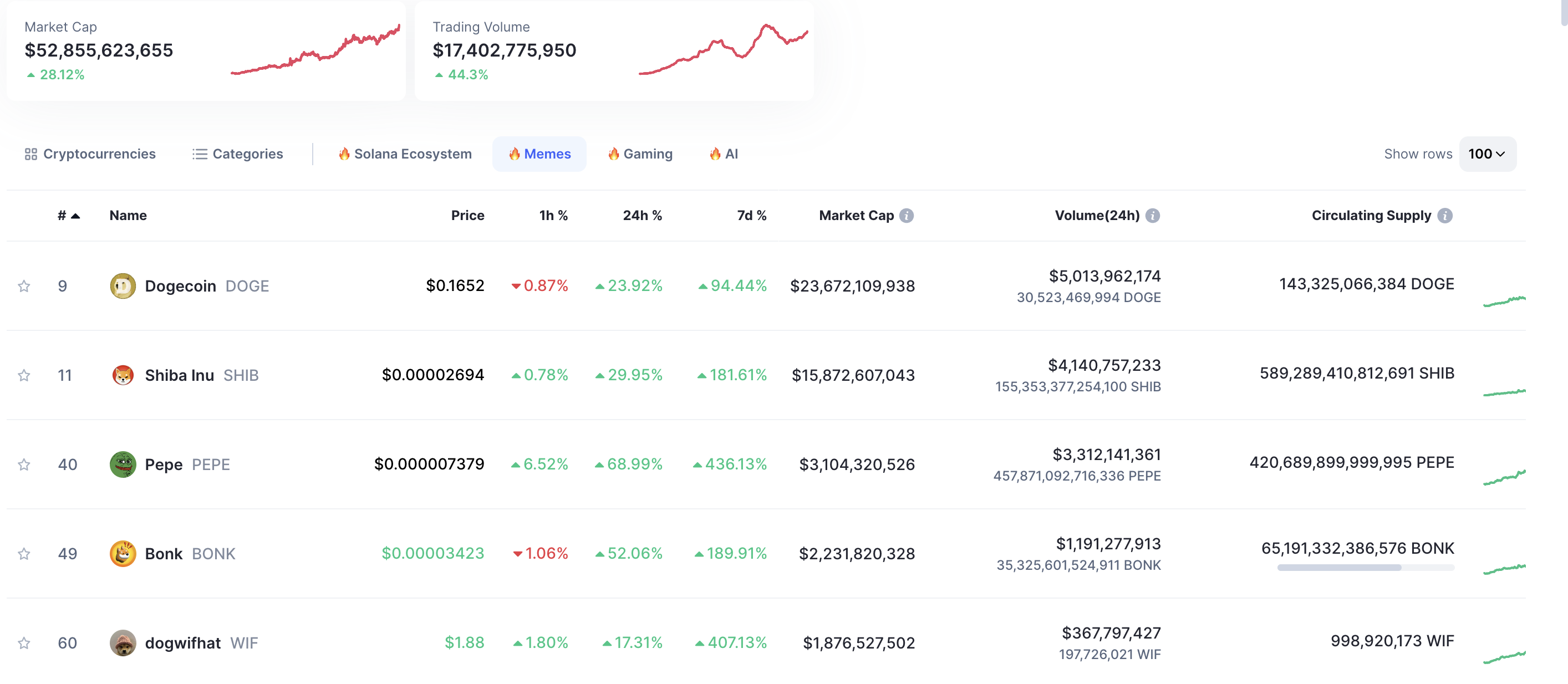Screen dimensions: 1568x684
Task: Toggle watchlist star for dogwifhat
Action: [x=24, y=642]
